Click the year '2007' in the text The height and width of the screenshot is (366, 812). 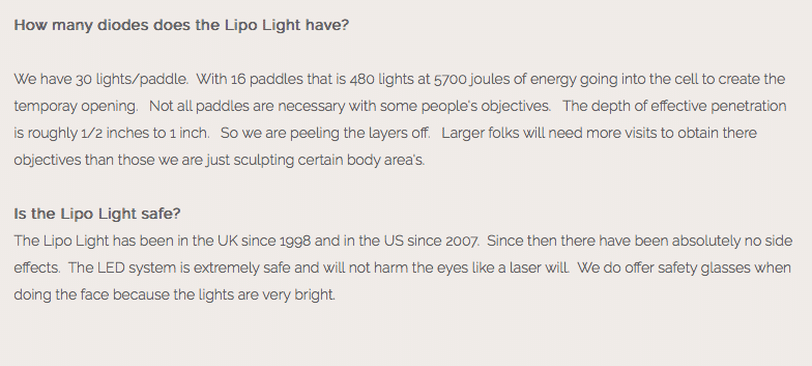coord(461,241)
